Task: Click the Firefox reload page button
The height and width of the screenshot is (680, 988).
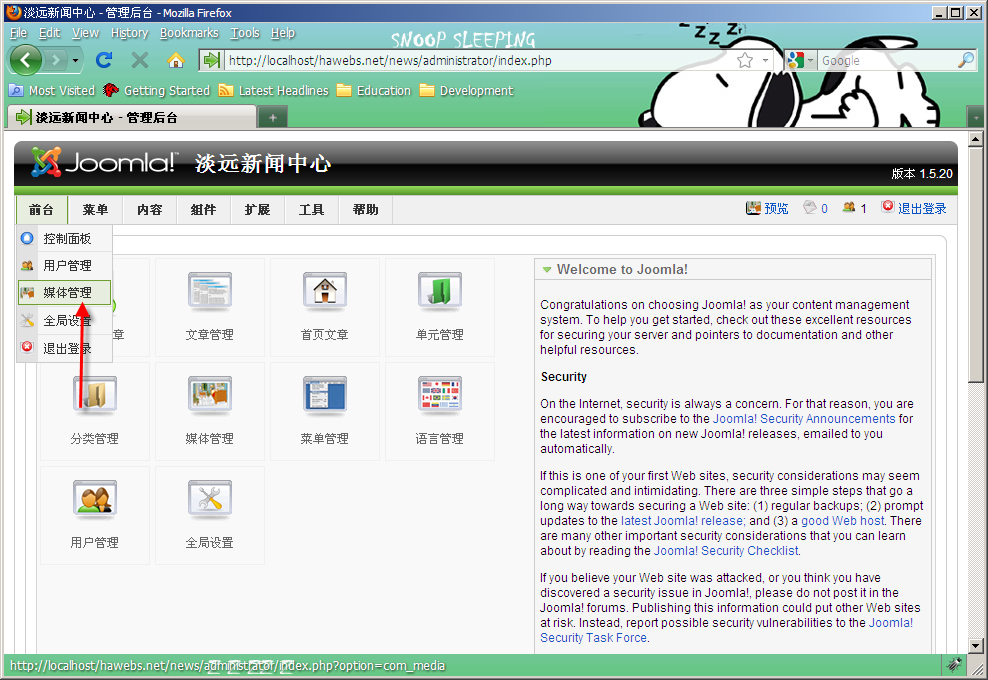Action: tap(104, 60)
